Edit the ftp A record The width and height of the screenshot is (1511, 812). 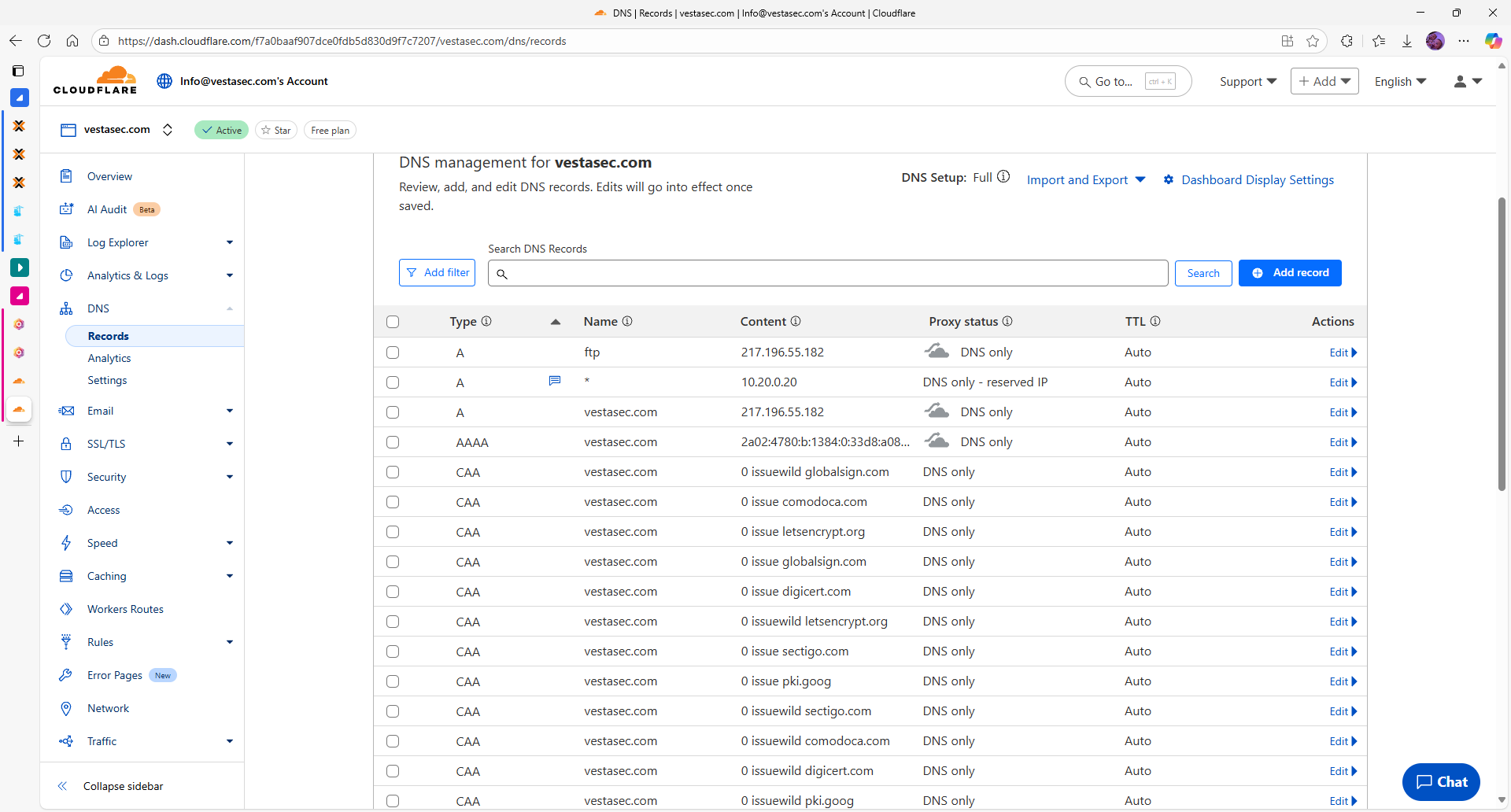click(1343, 352)
